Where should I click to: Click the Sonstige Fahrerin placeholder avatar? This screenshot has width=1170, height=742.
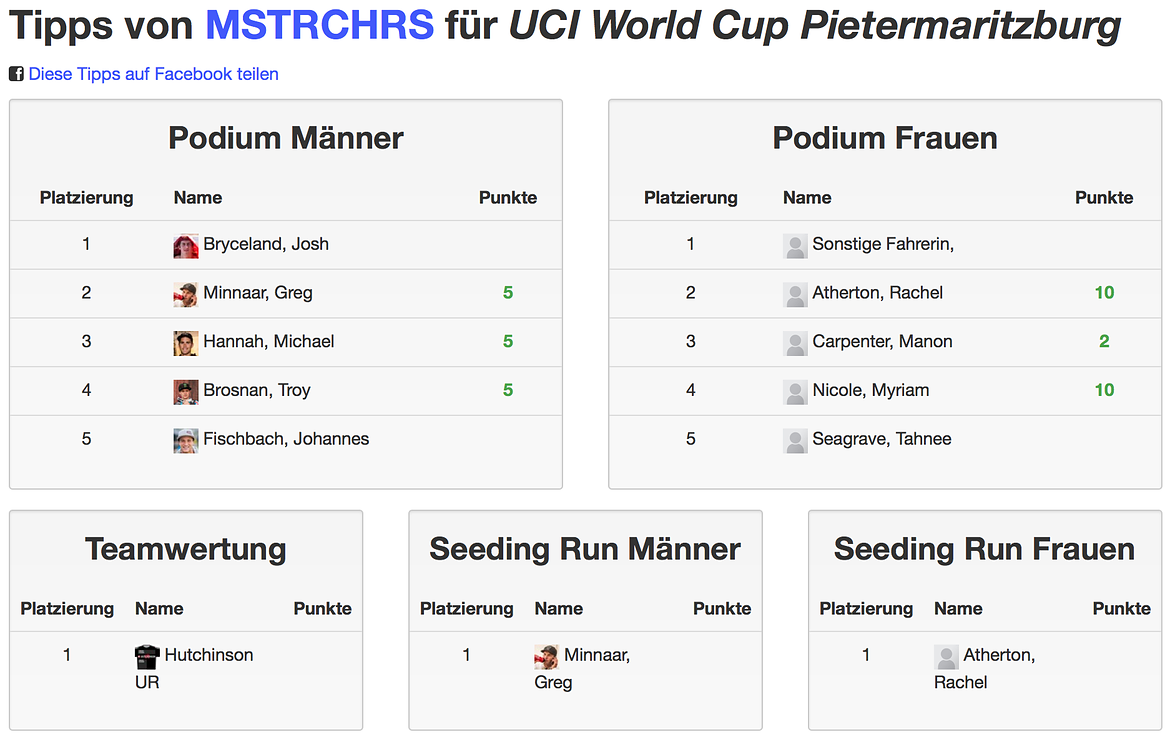[x=795, y=246]
